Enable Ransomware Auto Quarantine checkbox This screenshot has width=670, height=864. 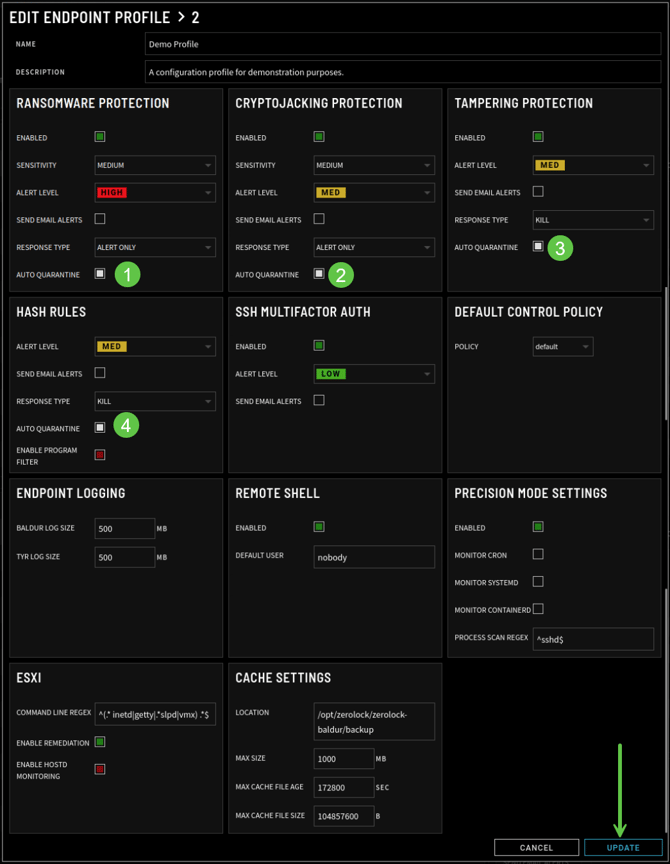[x=100, y=273]
